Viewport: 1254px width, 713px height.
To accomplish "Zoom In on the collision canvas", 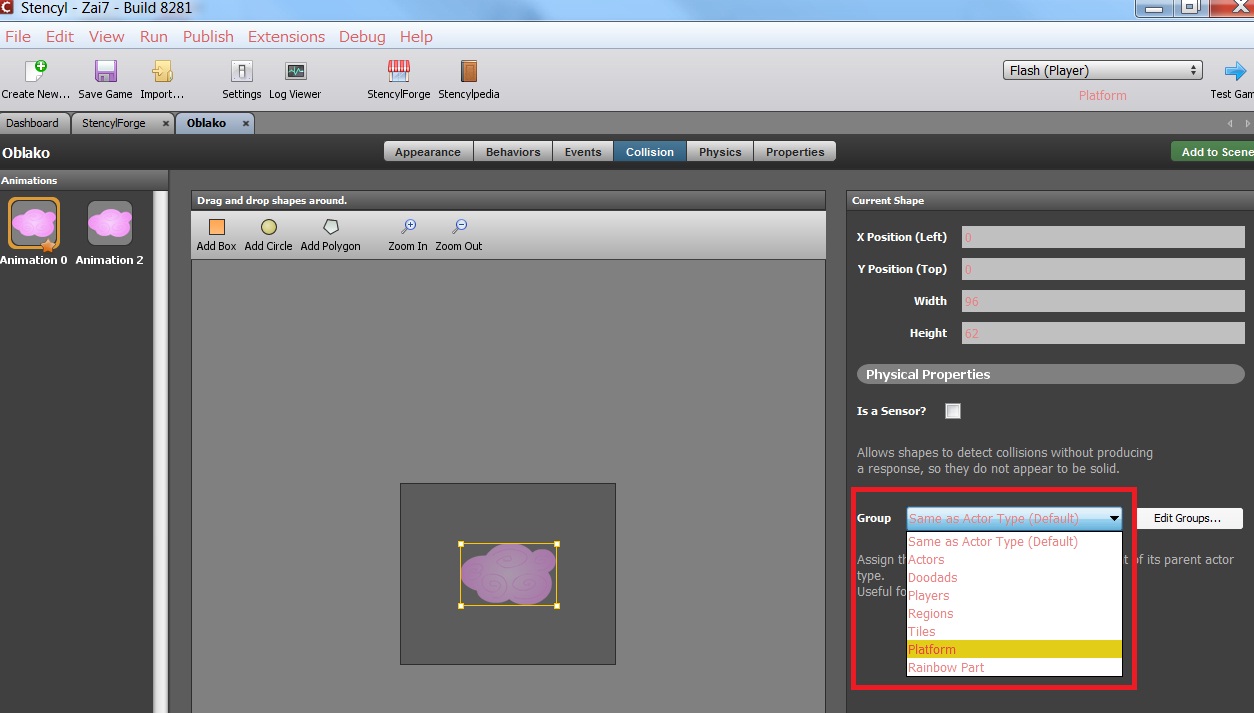I will coord(408,228).
